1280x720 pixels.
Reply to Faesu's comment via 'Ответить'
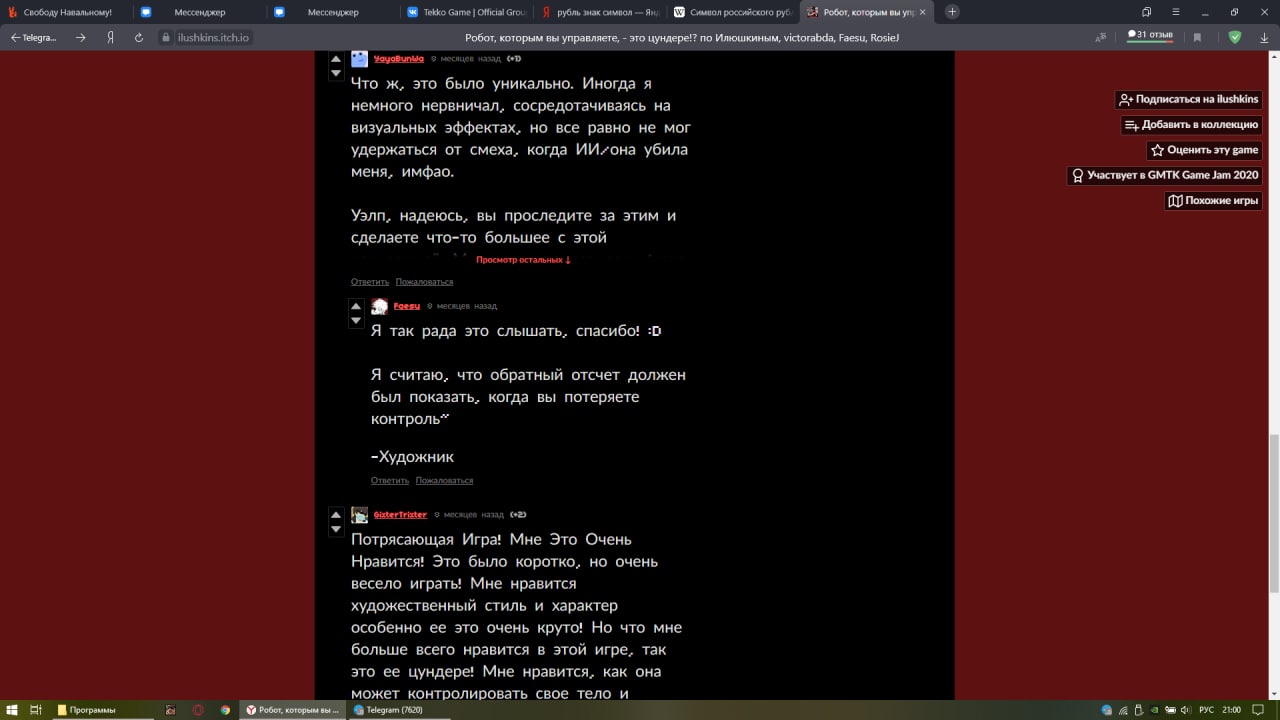click(390, 481)
